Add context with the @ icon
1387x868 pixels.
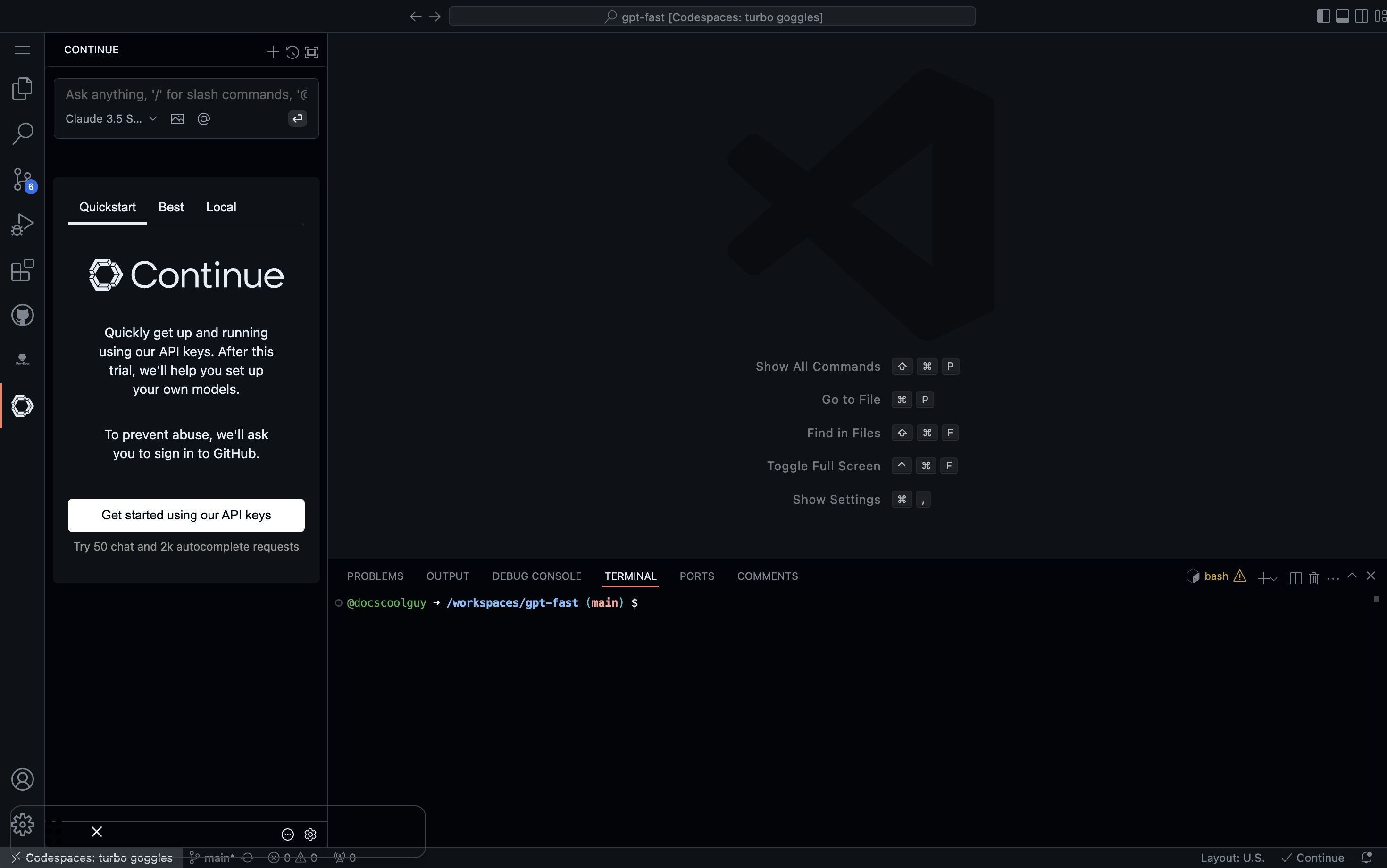point(203,119)
